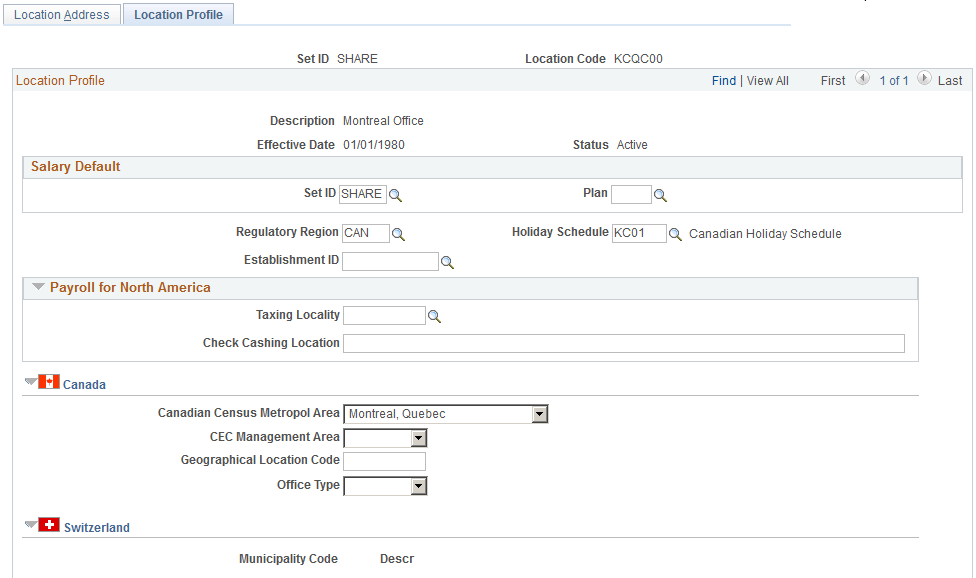Click the Canada flag icon

tap(49, 381)
